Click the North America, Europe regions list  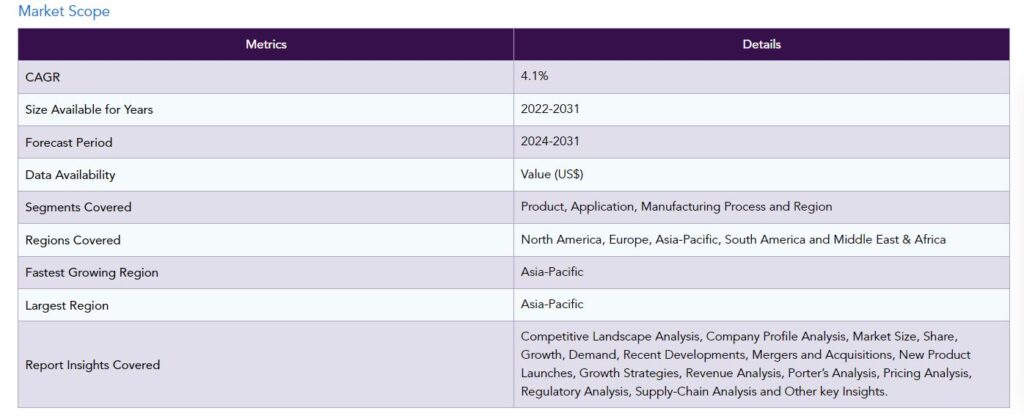coord(733,240)
